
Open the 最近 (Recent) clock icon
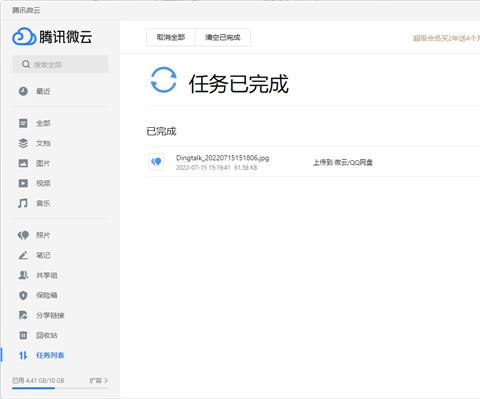(23, 91)
